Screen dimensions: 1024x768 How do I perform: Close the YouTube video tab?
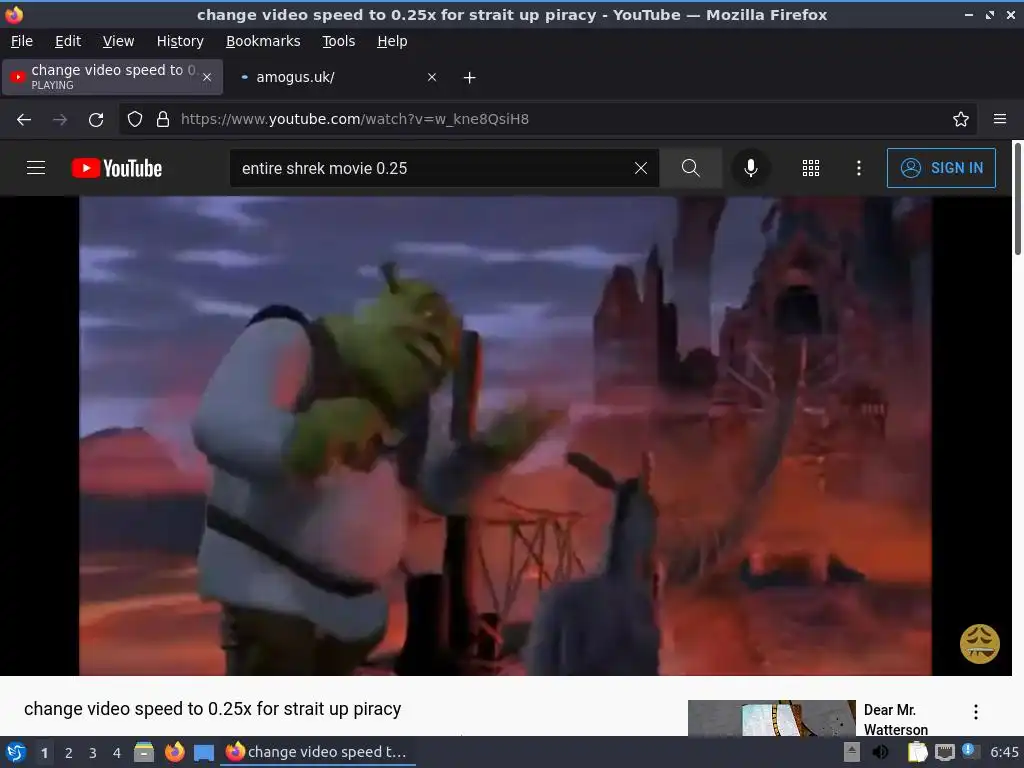coord(207,77)
